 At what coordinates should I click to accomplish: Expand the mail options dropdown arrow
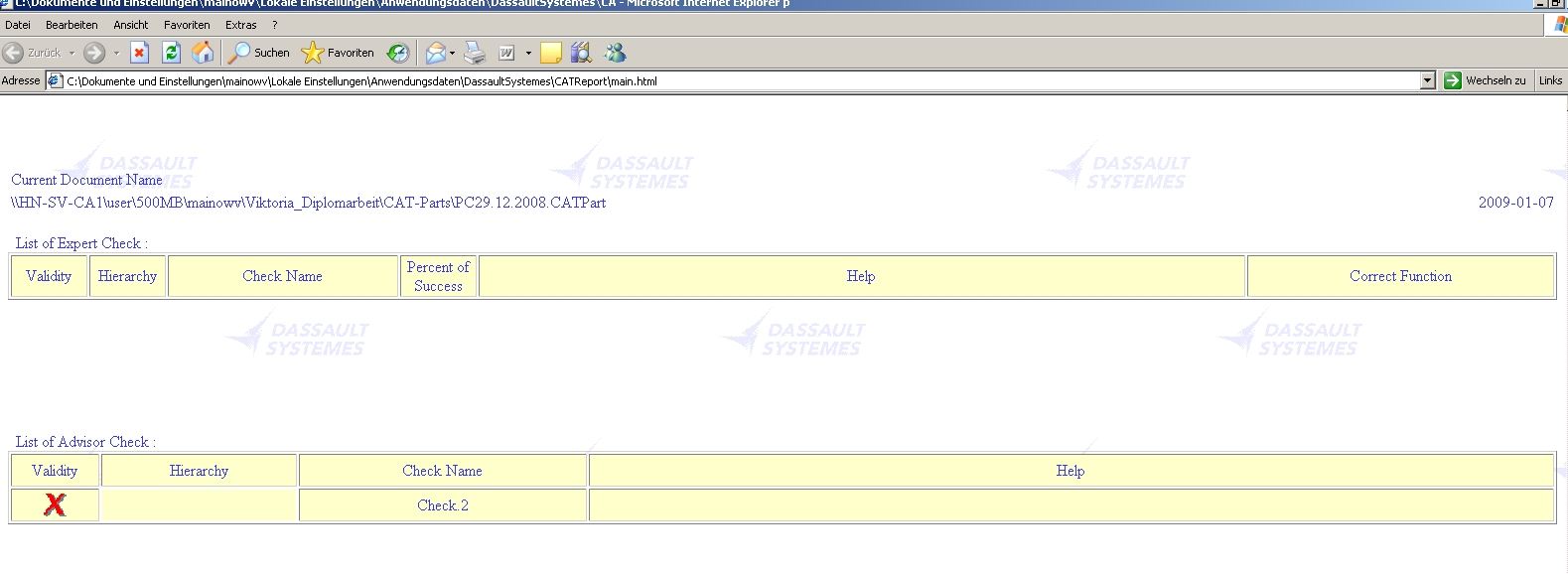tap(453, 53)
